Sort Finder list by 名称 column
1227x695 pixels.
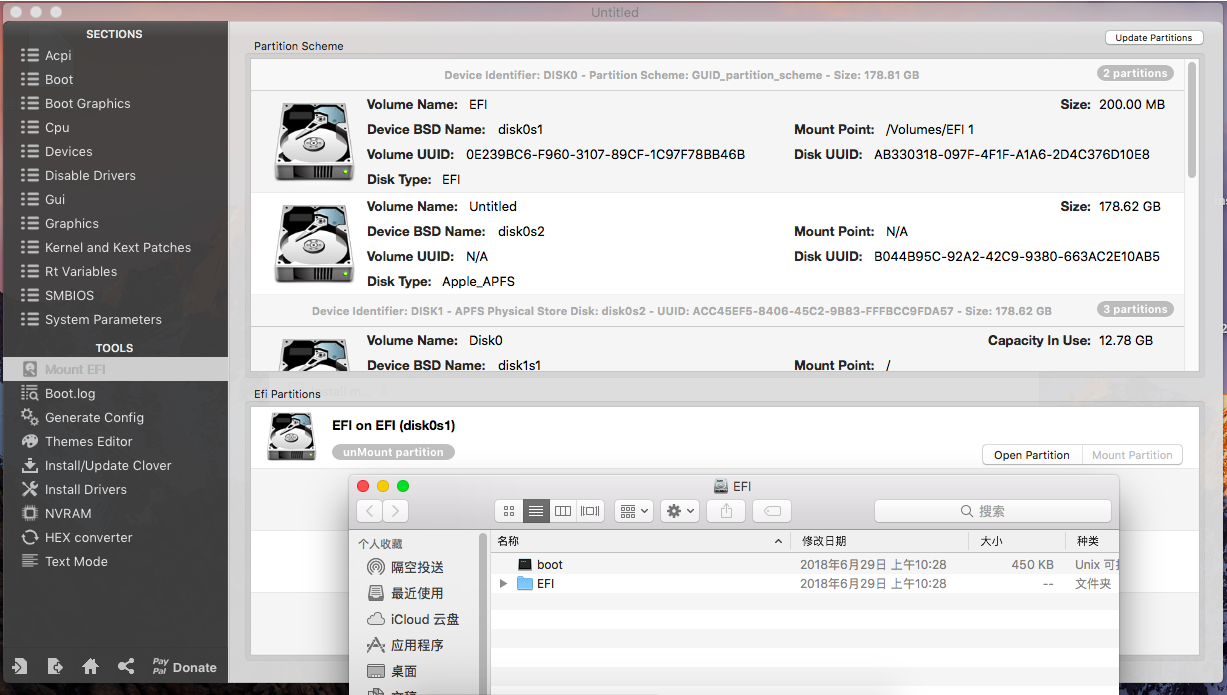(x=640, y=541)
